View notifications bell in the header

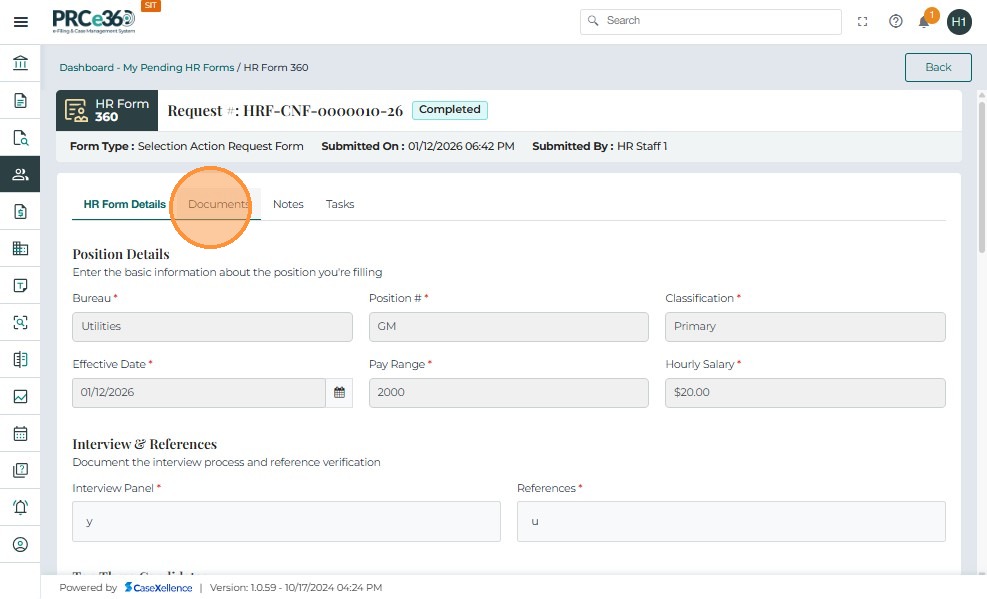click(x=925, y=21)
